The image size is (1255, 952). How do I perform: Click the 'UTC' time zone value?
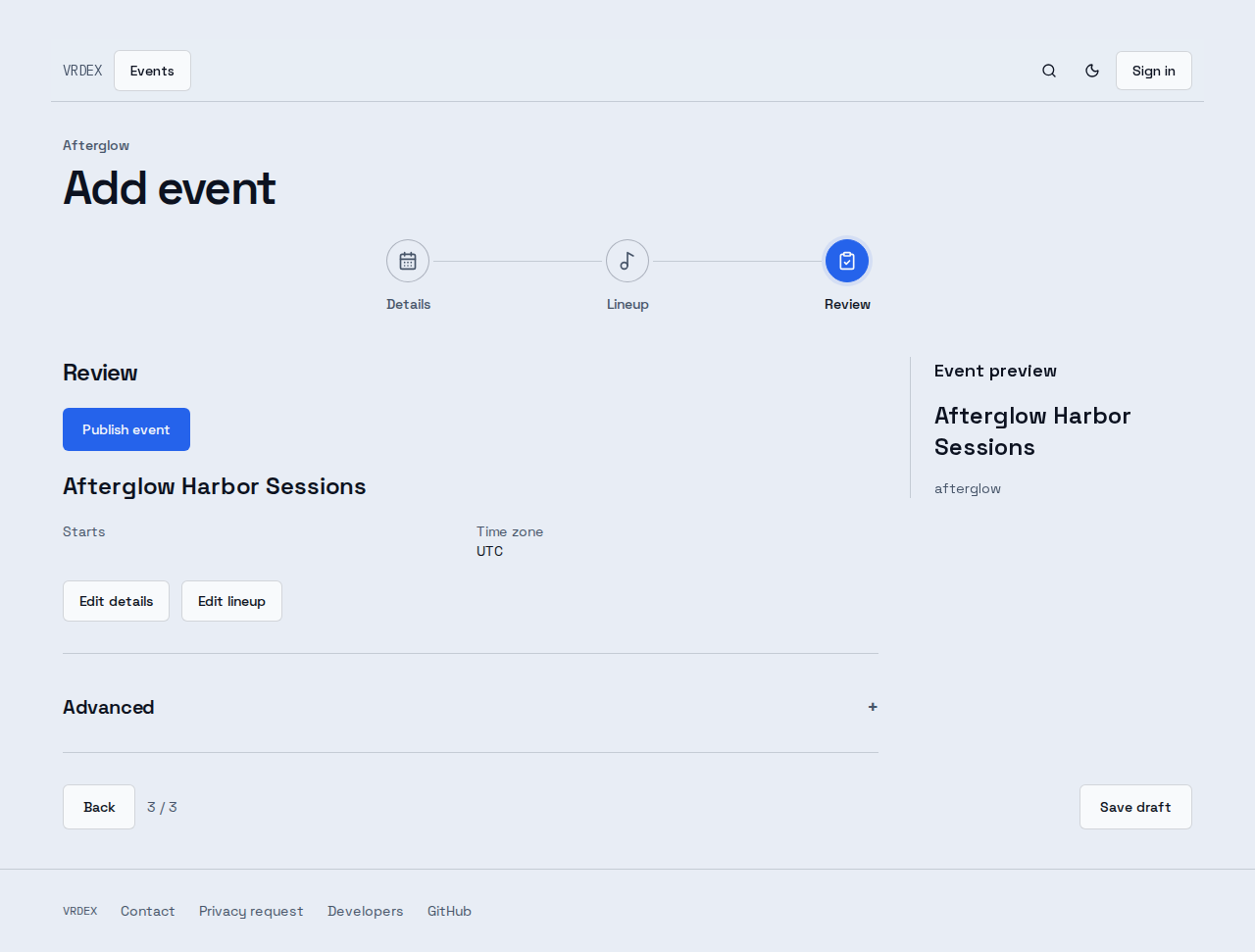coord(489,551)
